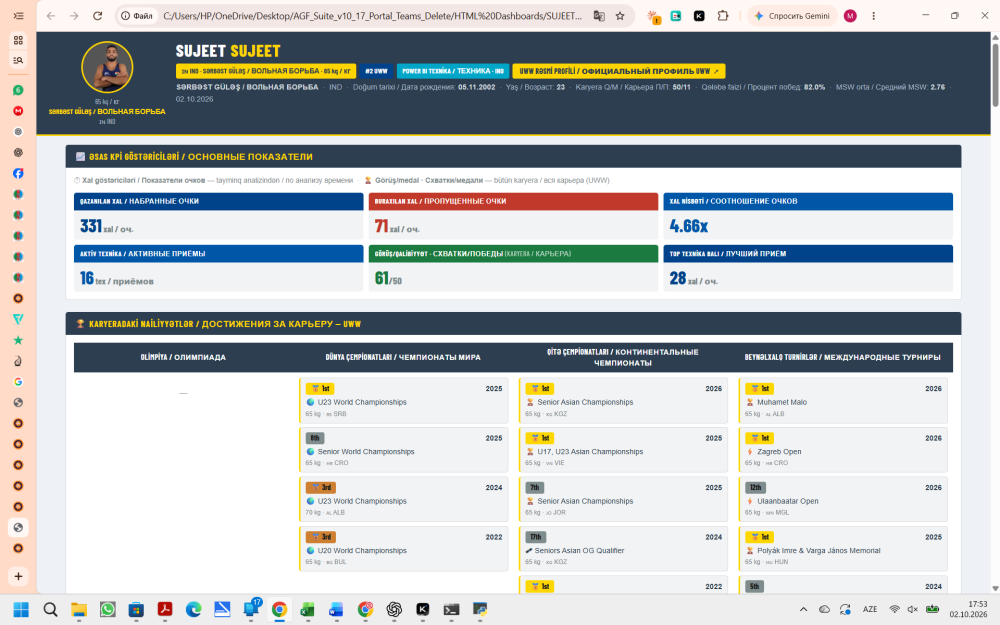Switch to the Google tab in sidebar
This screenshot has height=625, width=1000.
(18, 381)
